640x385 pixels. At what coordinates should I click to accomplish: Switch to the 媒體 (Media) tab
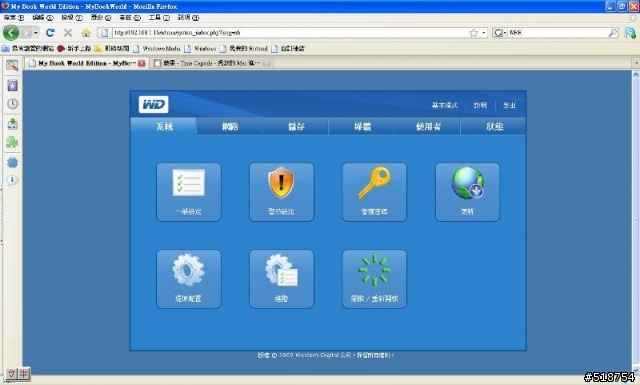tap(362, 126)
